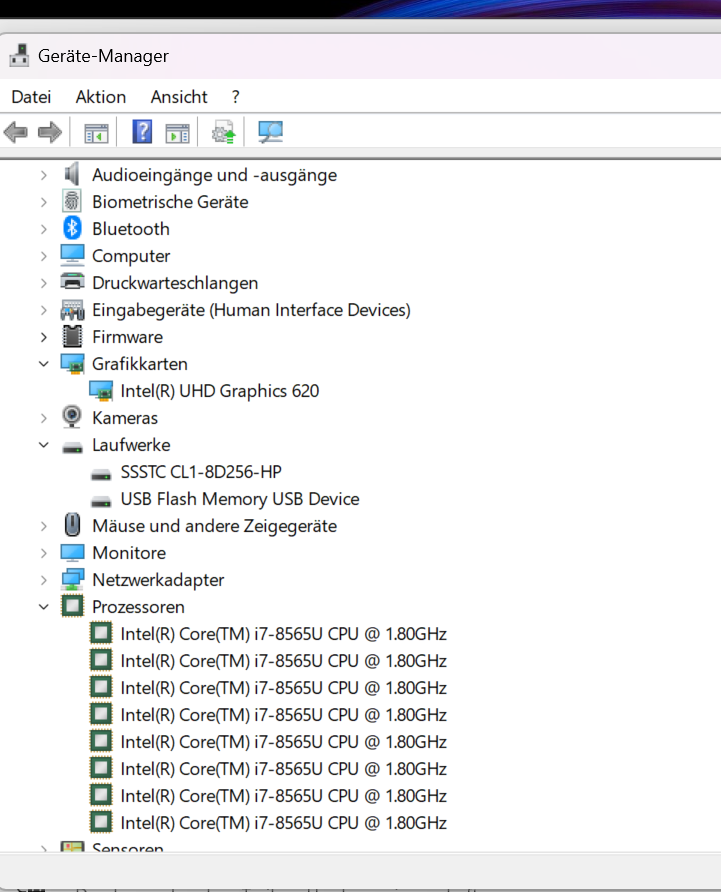Expand Mäuse und andere Zeigegeräte chevron
Viewport: 721px width, 892px height.
coord(44,526)
